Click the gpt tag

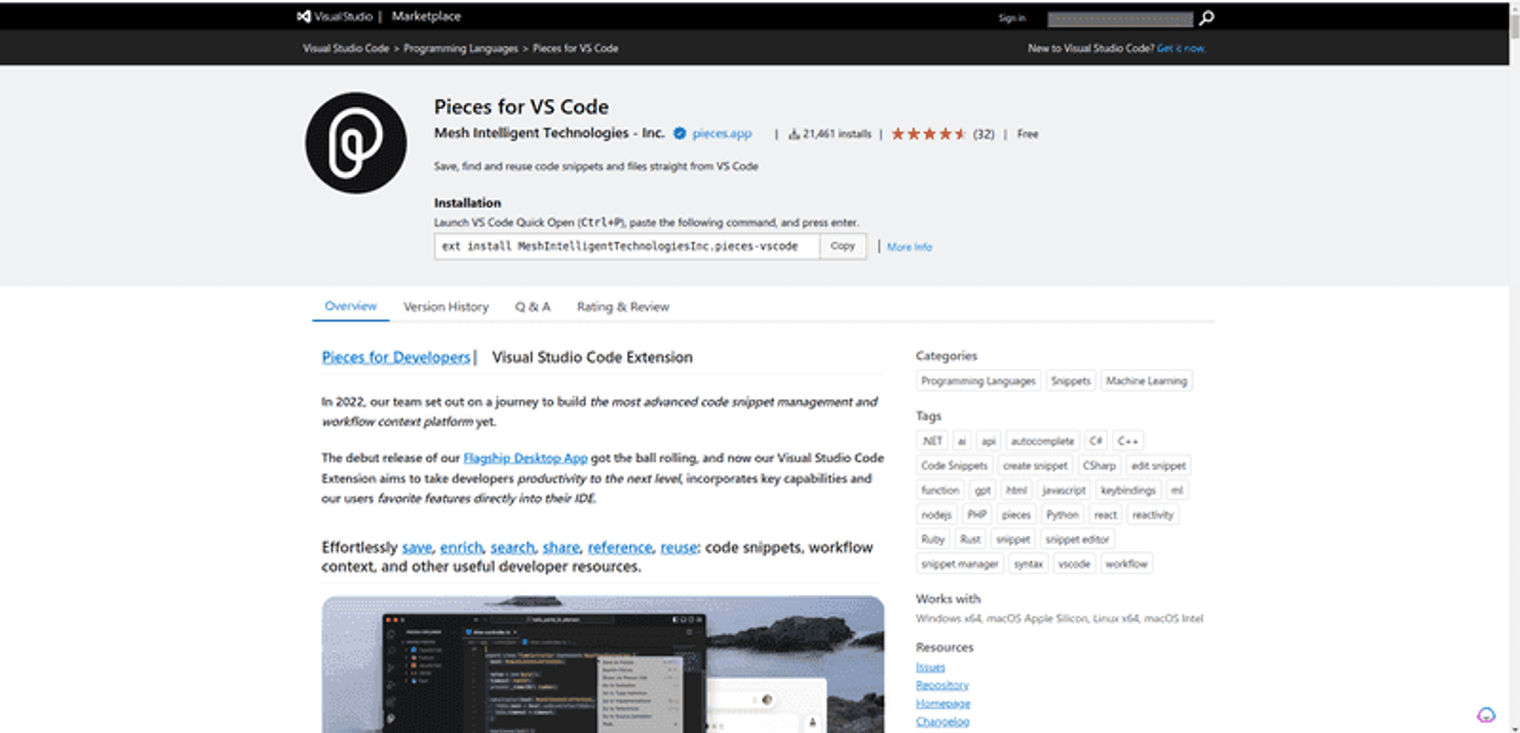click(982, 490)
